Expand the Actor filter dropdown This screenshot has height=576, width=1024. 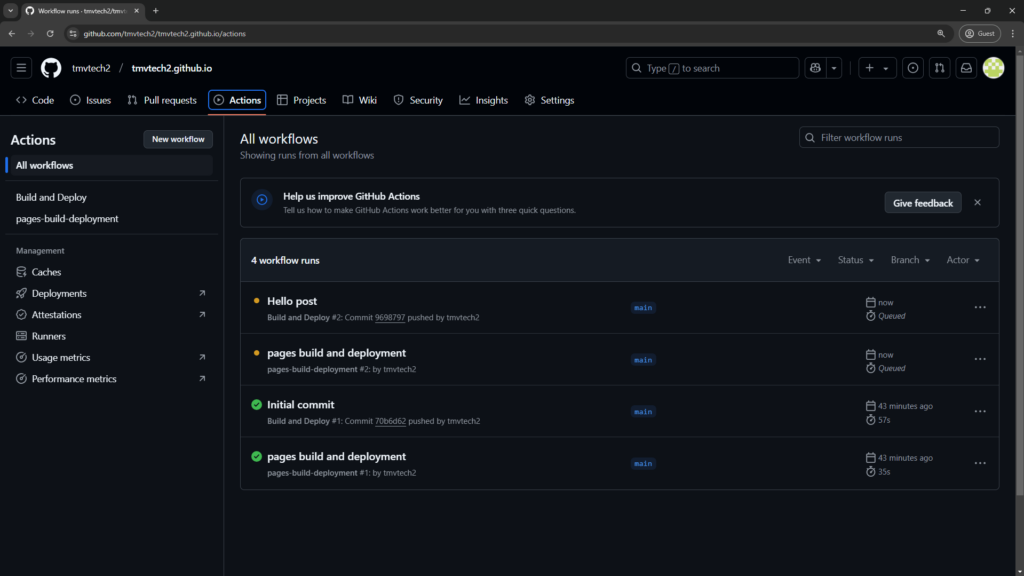pos(963,260)
